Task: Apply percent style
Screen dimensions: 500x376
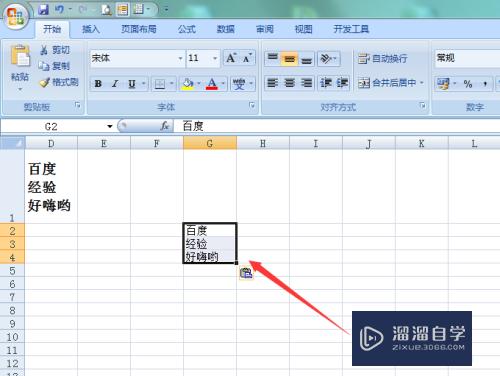Action: (468, 84)
